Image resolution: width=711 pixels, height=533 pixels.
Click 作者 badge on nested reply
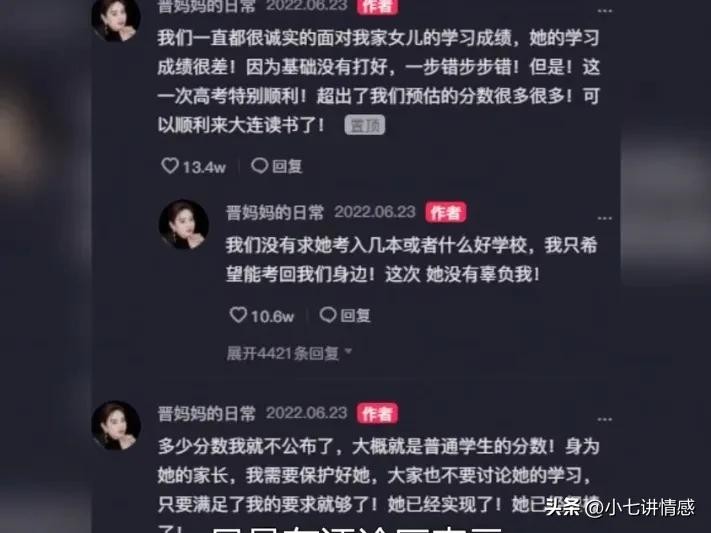point(445,212)
